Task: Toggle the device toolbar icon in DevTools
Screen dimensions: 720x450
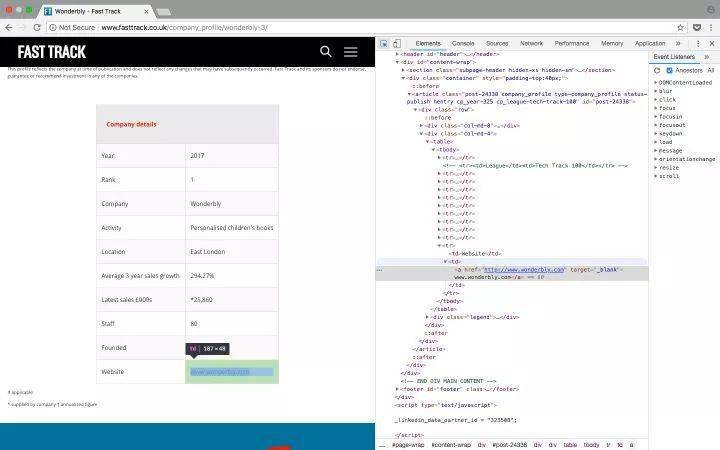Action: click(397, 44)
